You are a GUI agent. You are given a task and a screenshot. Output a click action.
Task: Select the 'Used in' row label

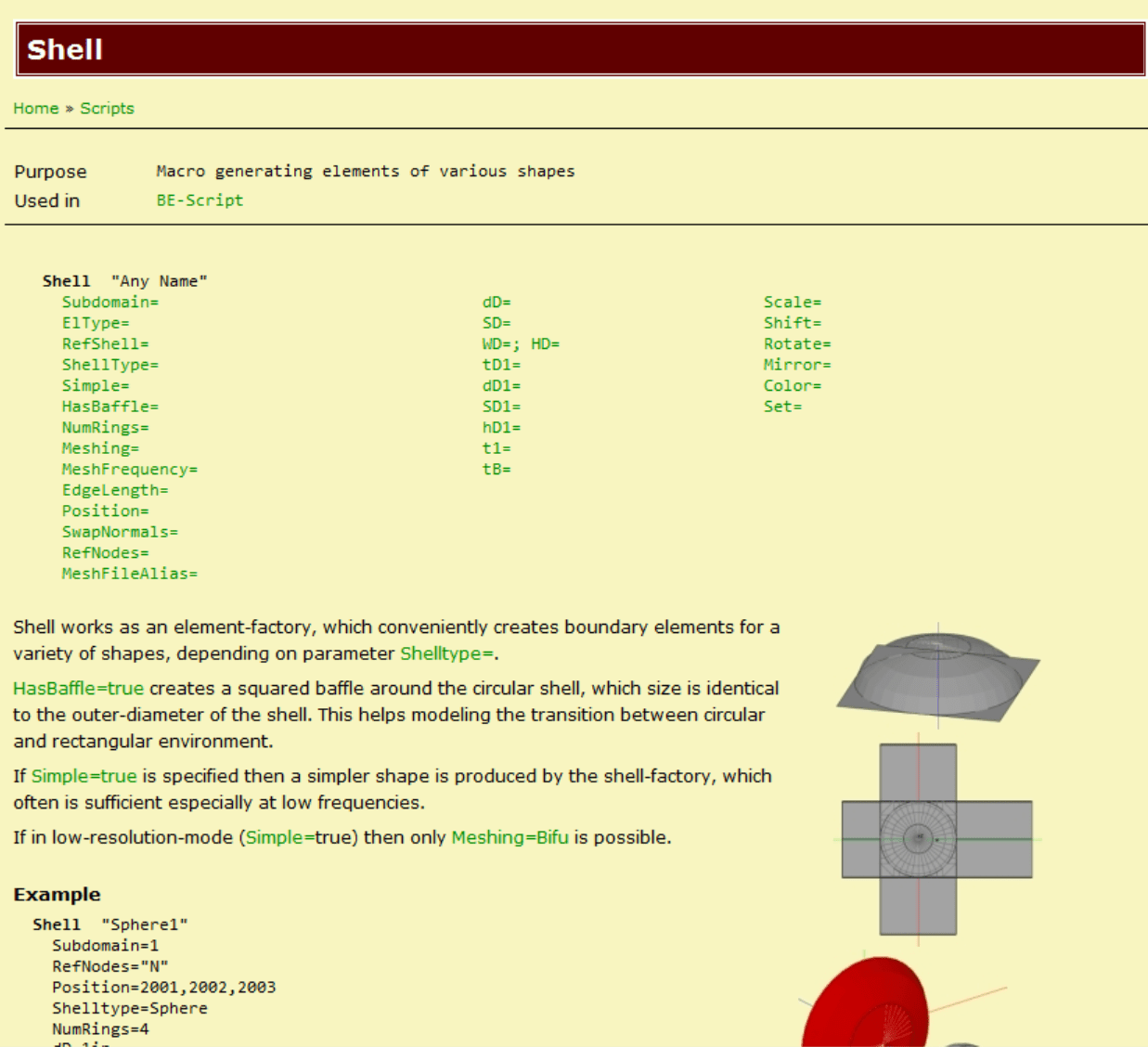46,200
